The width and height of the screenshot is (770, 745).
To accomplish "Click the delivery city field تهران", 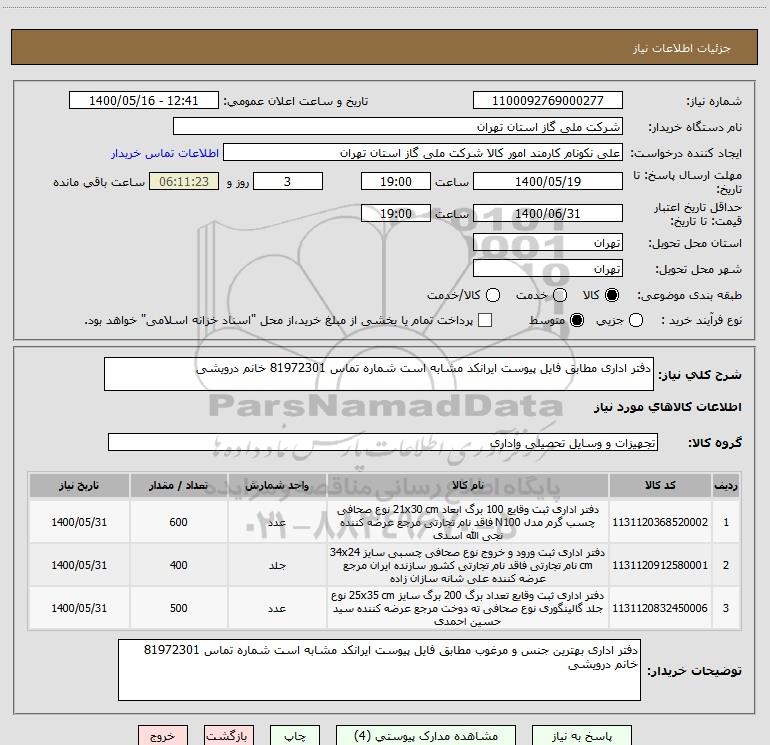I will click(x=548, y=269).
